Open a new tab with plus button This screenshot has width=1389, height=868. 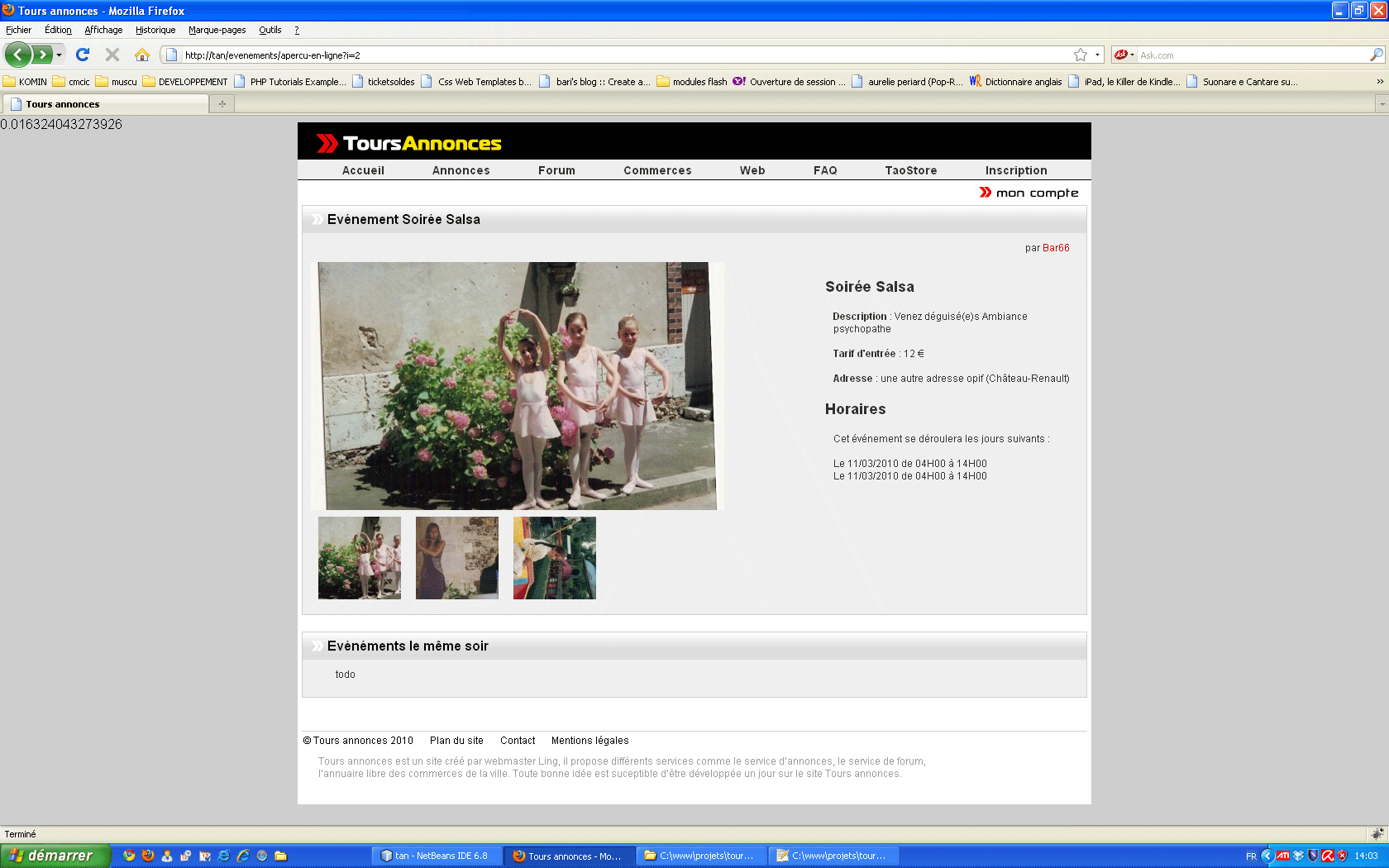222,104
